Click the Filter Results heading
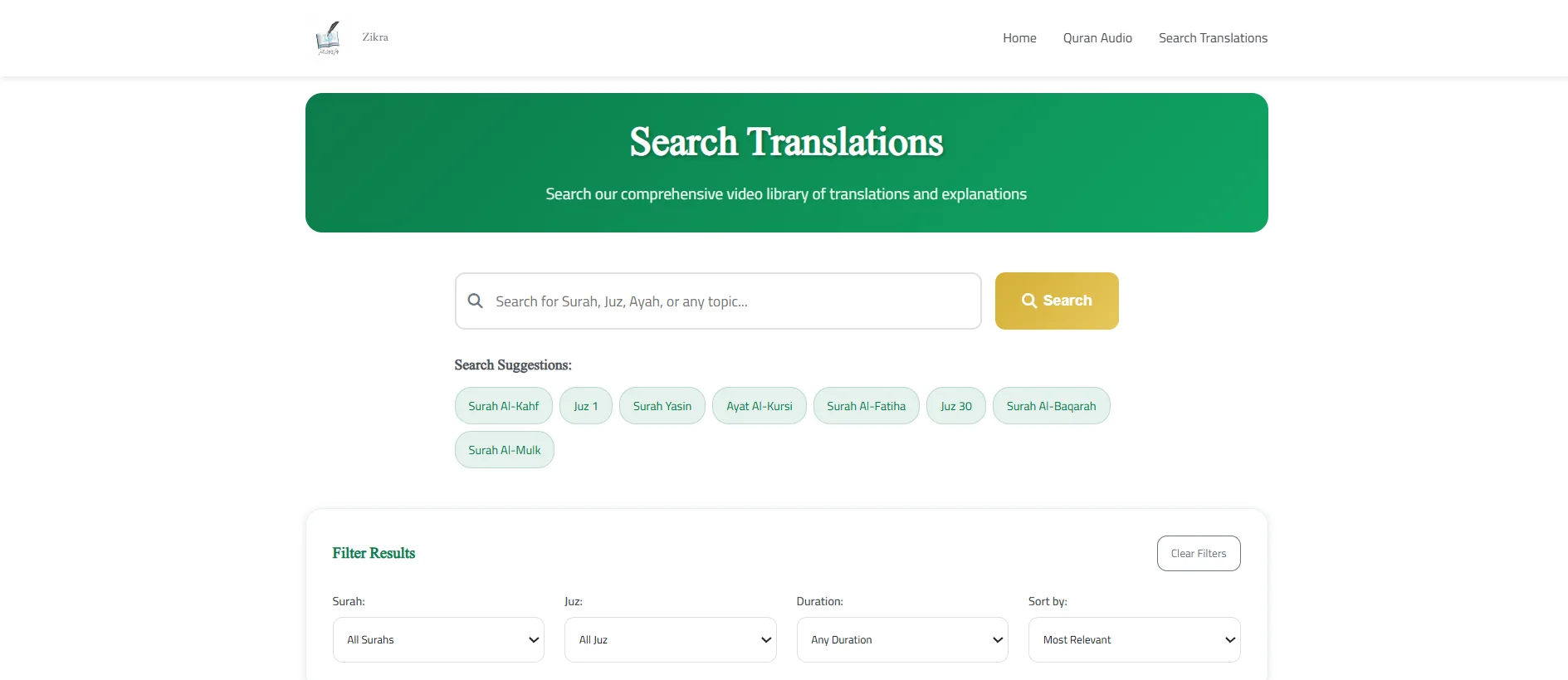The width and height of the screenshot is (1568, 680). tap(374, 553)
